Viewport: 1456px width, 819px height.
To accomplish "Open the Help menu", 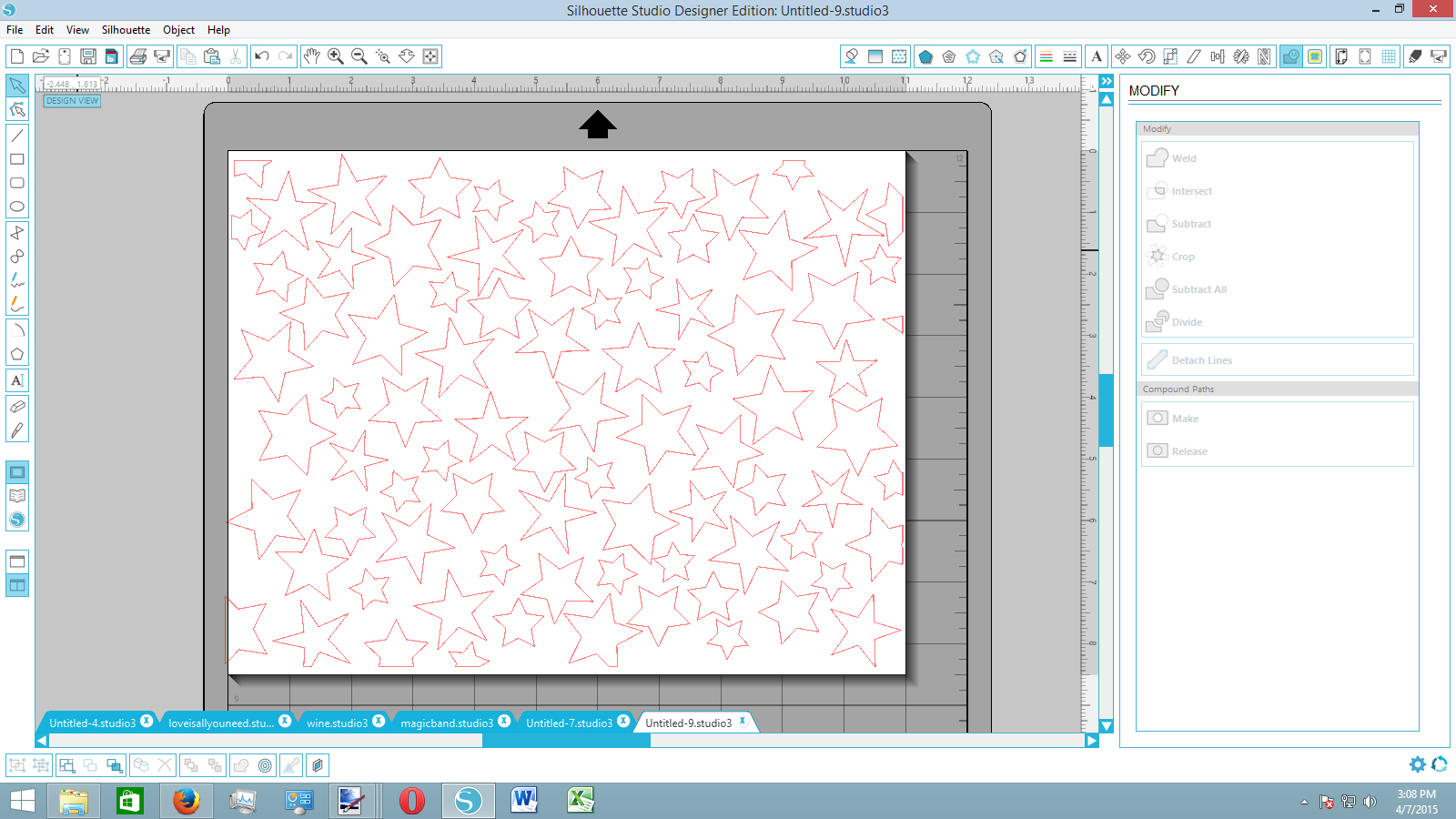I will point(218,30).
